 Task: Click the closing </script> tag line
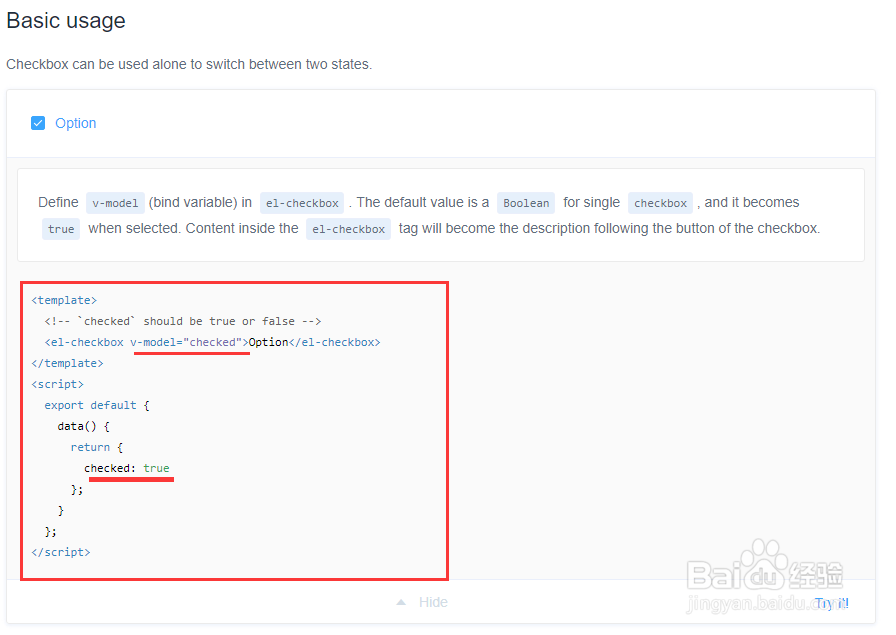(x=61, y=552)
